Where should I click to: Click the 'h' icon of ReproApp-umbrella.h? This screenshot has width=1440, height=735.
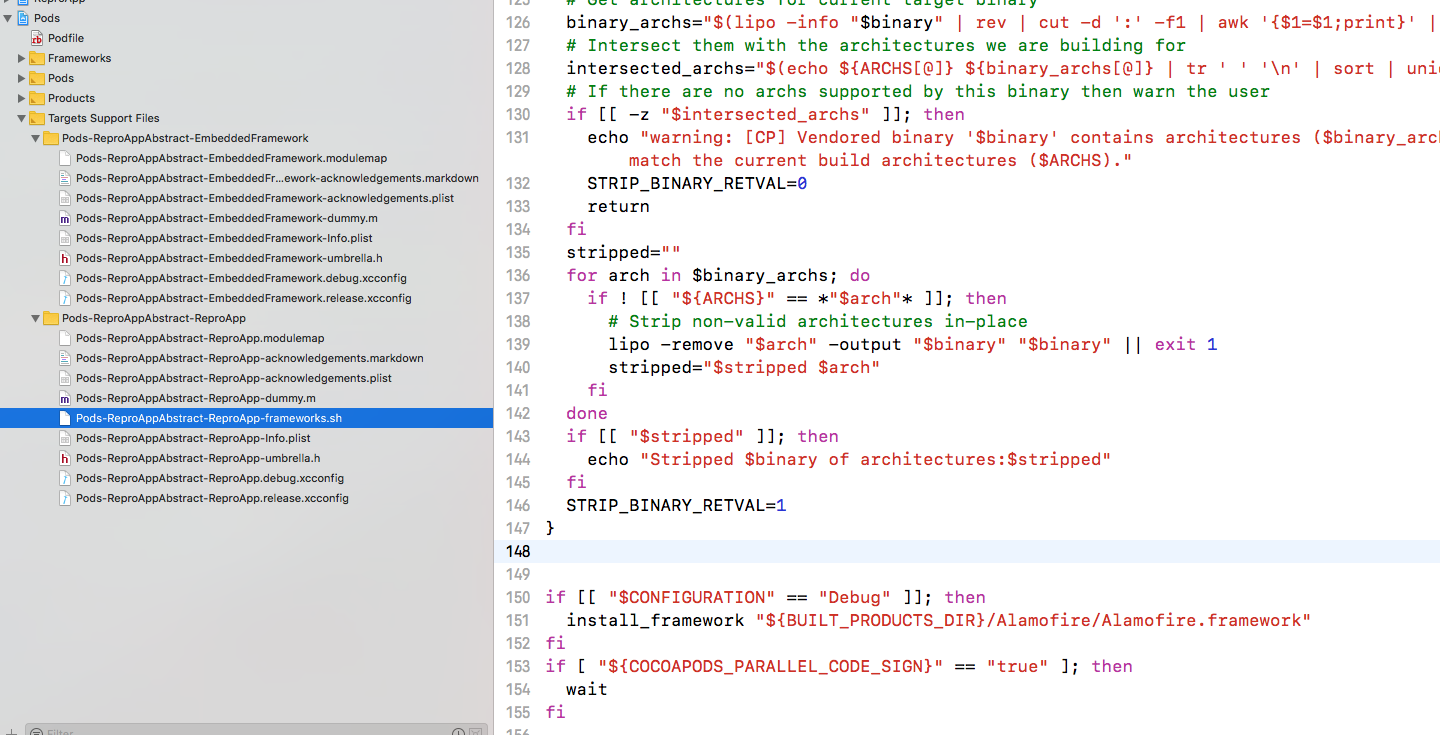tap(65, 458)
